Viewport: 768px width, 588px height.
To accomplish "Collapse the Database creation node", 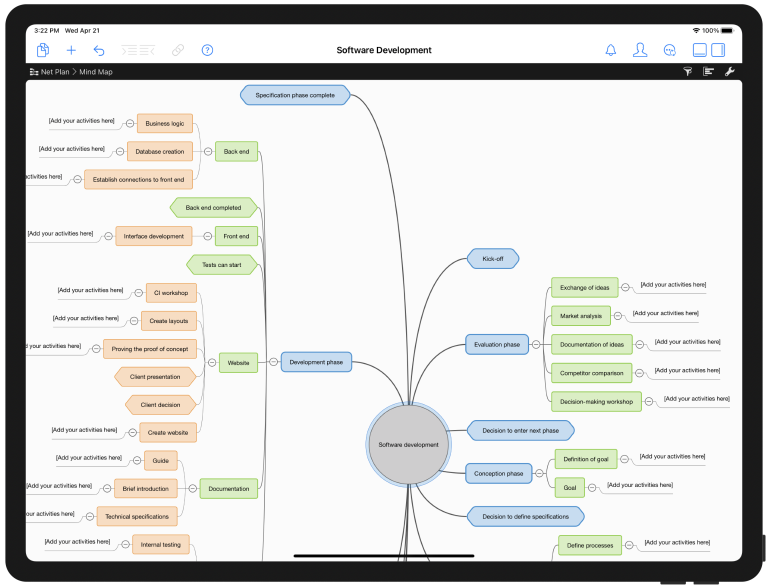I will point(120,151).
